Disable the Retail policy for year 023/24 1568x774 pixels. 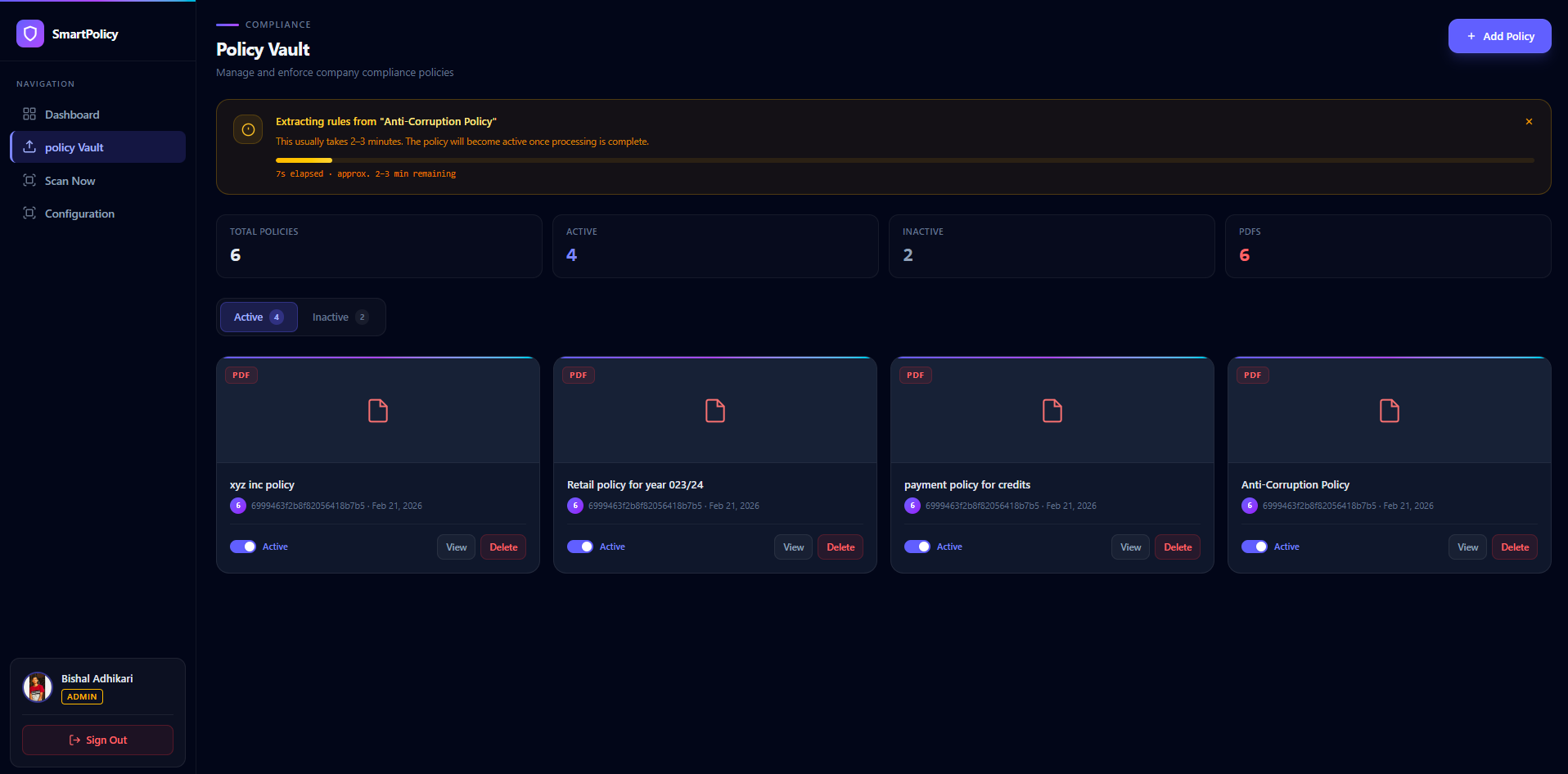click(580, 547)
